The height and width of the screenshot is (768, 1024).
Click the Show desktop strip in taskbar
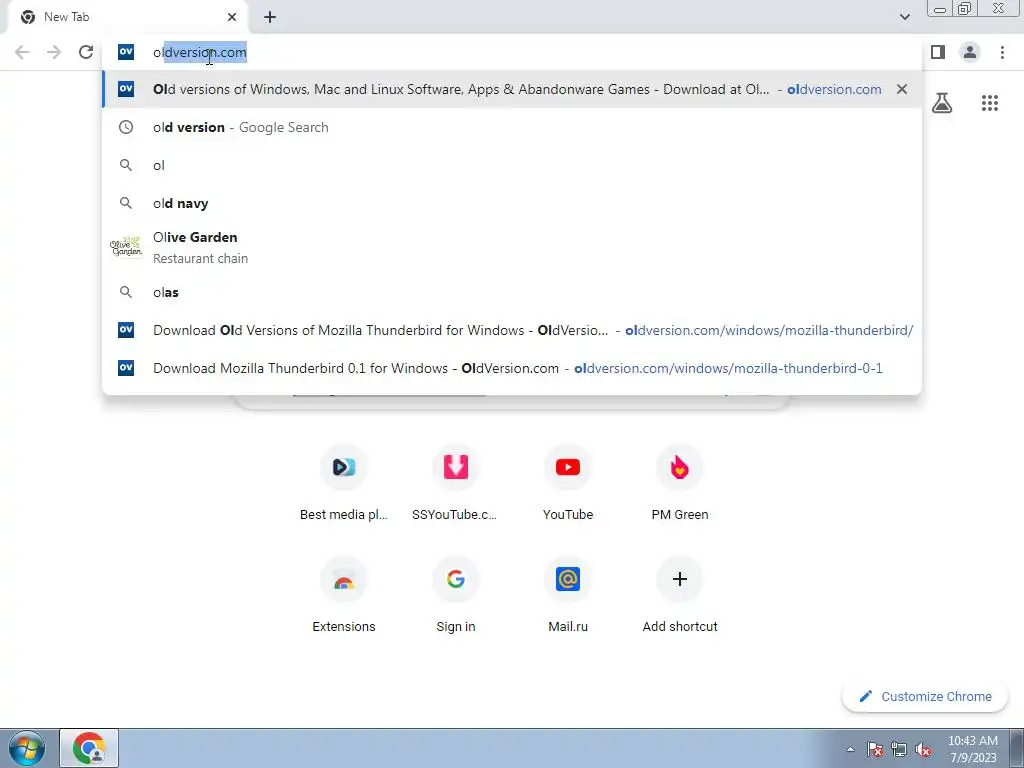pyautogui.click(x=1016, y=748)
